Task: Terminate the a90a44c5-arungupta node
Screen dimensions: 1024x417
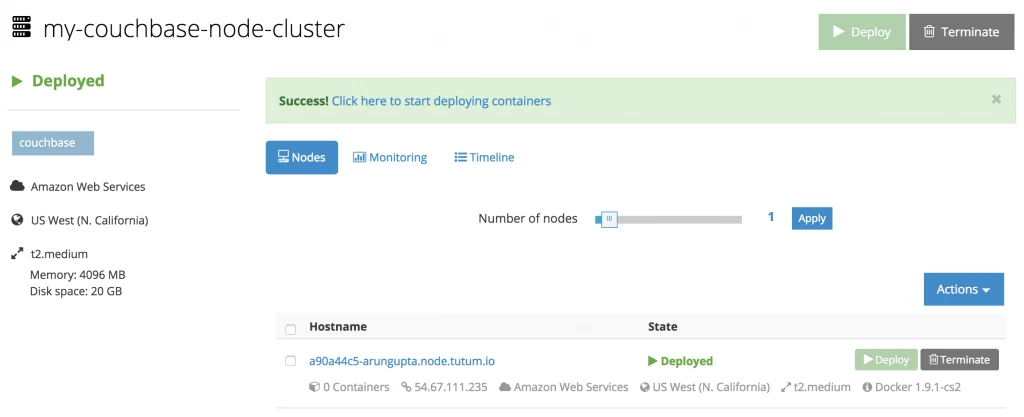Action: tap(959, 360)
